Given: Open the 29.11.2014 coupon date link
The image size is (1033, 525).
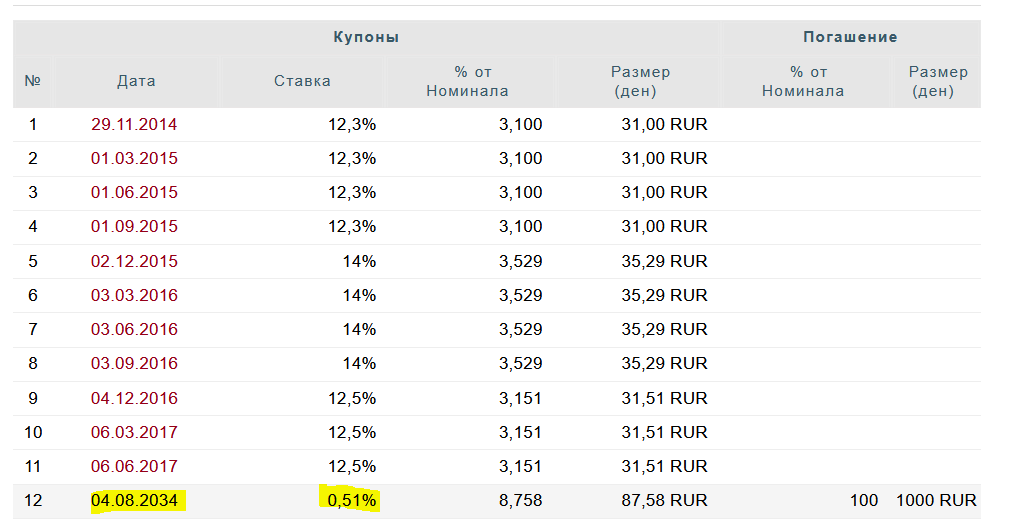Looking at the screenshot, I should (134, 125).
